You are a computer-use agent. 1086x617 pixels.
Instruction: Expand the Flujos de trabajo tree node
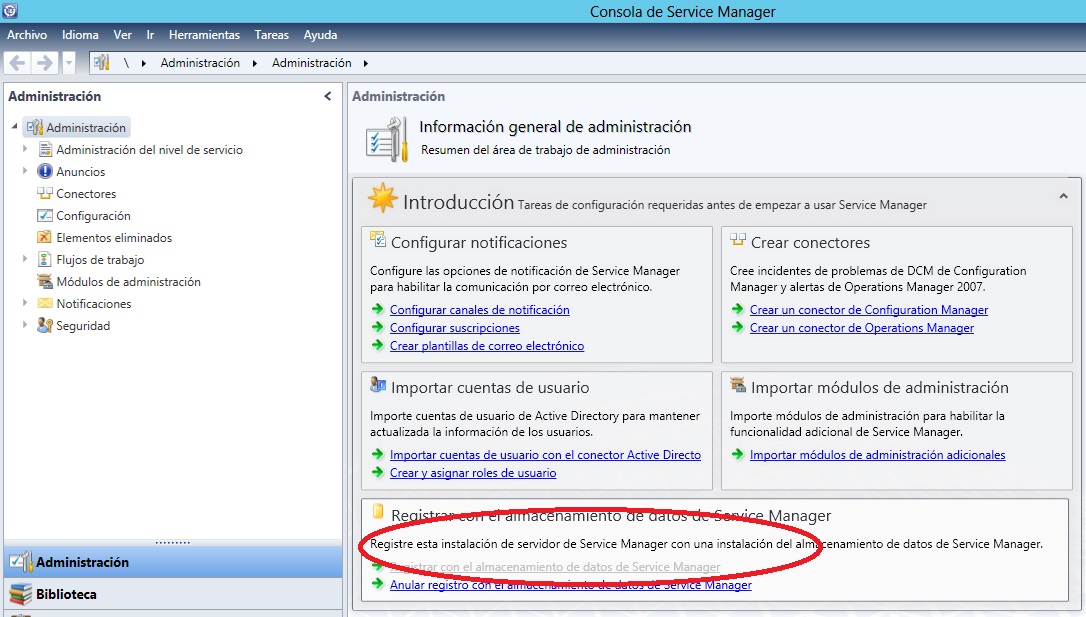pos(26,260)
